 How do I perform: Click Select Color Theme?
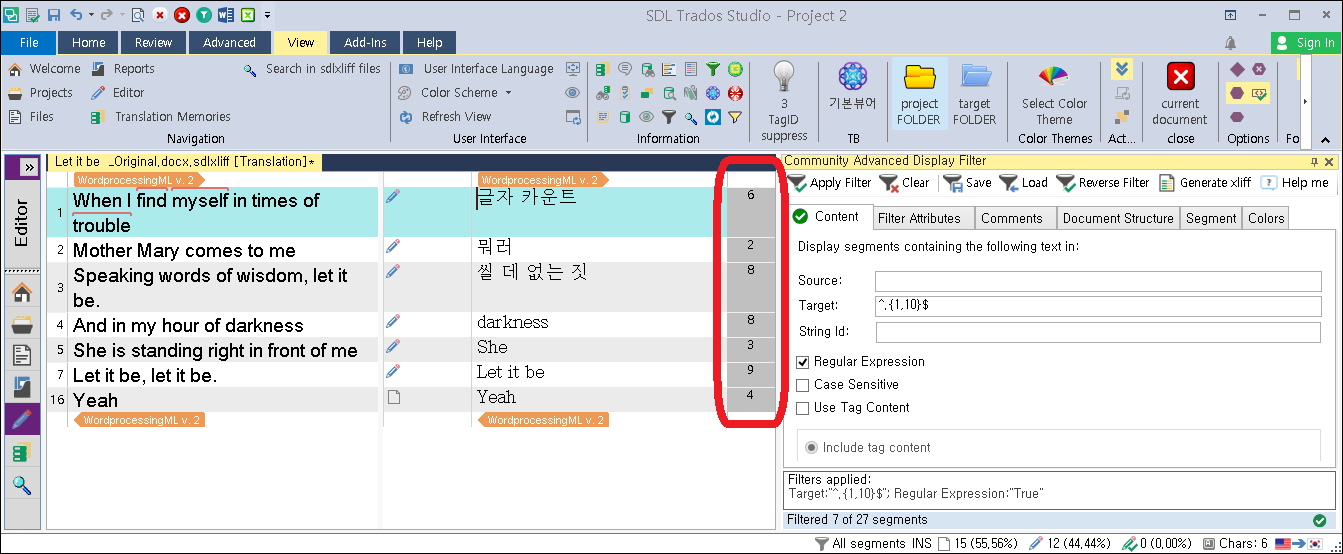pos(1054,94)
